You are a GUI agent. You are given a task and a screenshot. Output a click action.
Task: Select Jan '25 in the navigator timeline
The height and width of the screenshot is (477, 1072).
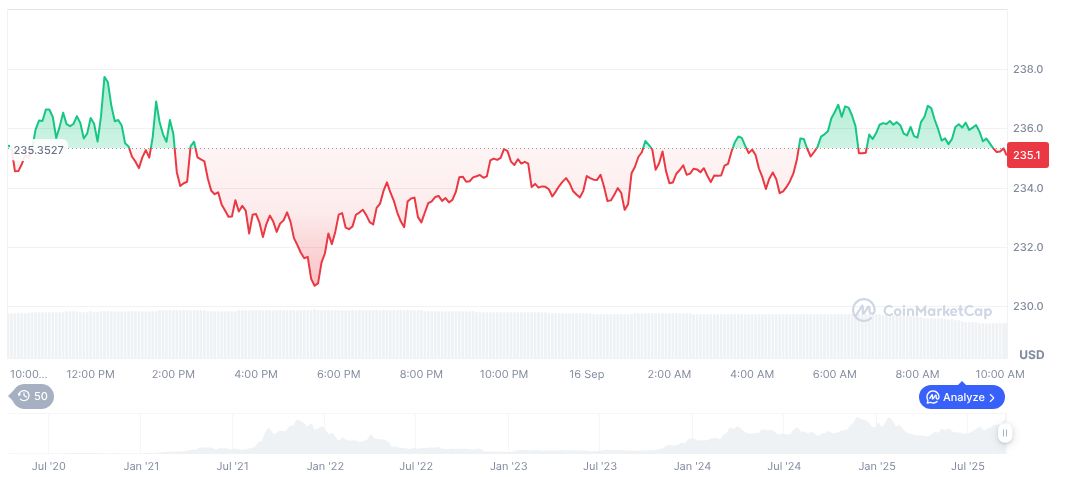click(877, 466)
